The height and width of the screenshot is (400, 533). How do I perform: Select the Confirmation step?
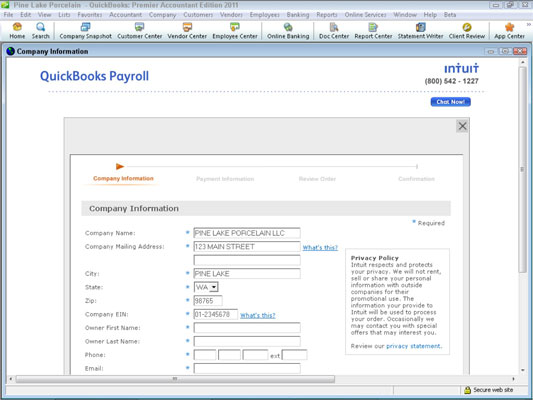click(x=416, y=179)
